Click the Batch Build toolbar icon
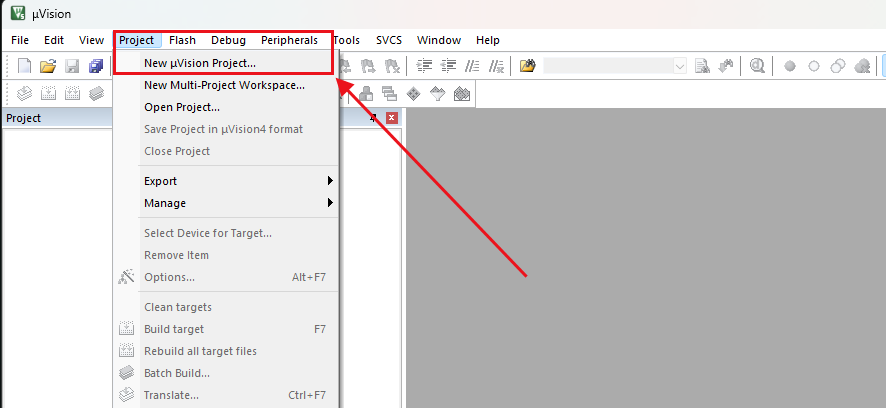This screenshot has width=886, height=408. pos(96,93)
